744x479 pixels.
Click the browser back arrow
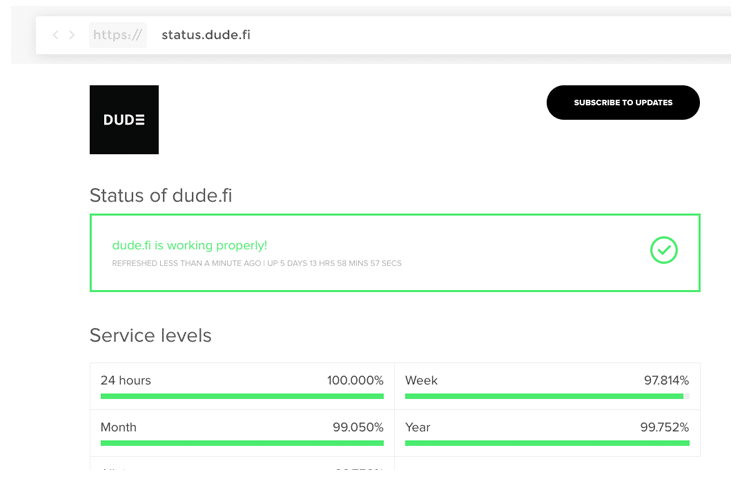coord(56,35)
